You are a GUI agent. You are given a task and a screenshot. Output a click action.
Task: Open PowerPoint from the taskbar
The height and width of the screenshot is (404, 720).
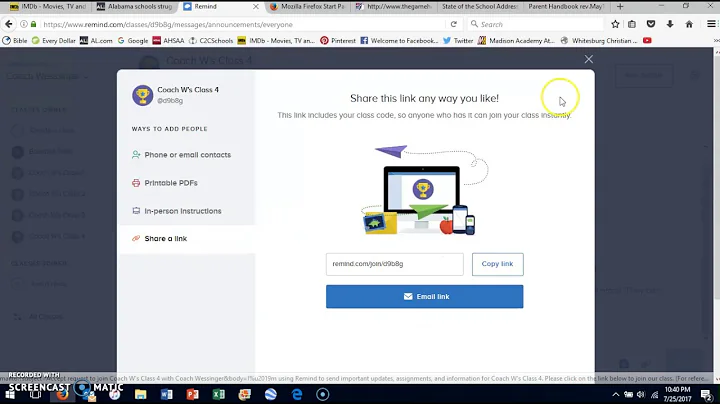193,394
